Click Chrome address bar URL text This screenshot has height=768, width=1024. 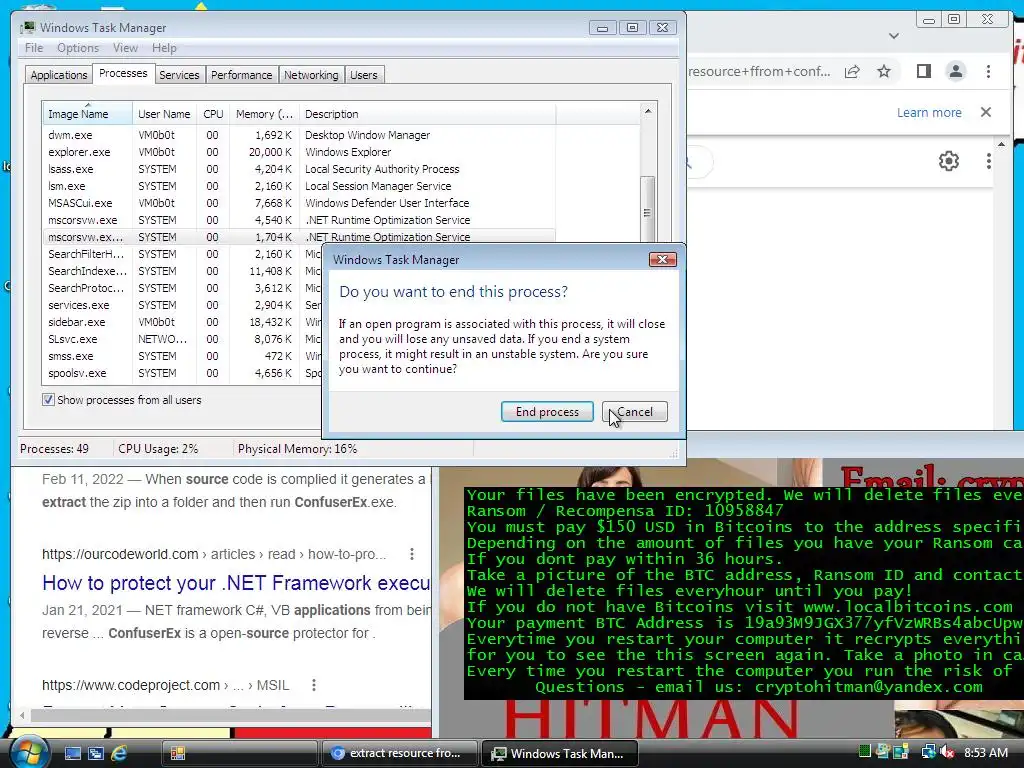tap(760, 71)
